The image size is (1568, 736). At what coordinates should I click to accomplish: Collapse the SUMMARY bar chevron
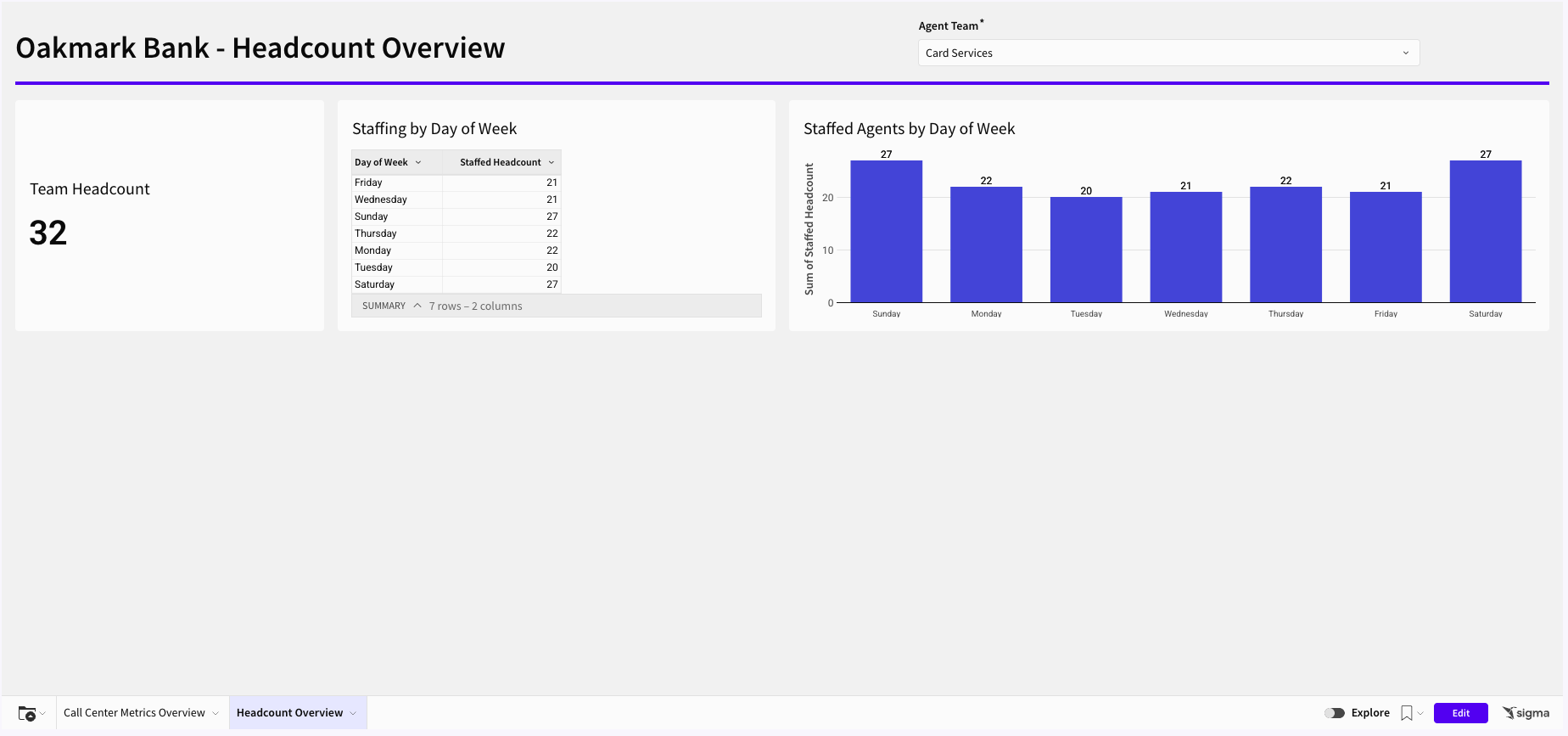pyautogui.click(x=417, y=306)
